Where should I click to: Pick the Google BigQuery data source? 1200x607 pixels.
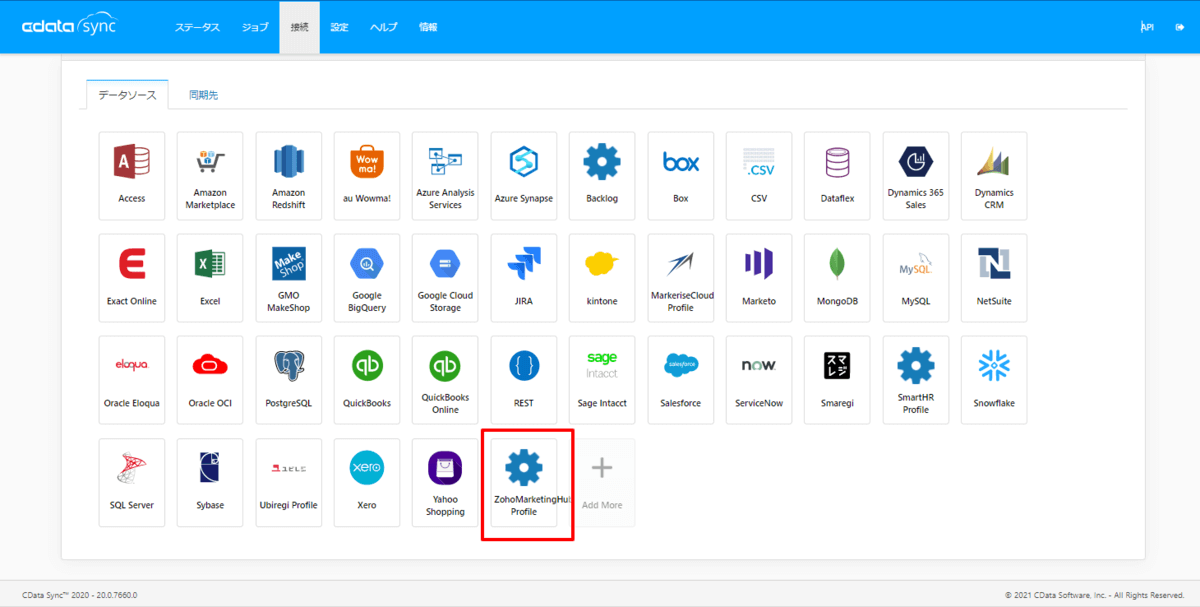(x=367, y=278)
